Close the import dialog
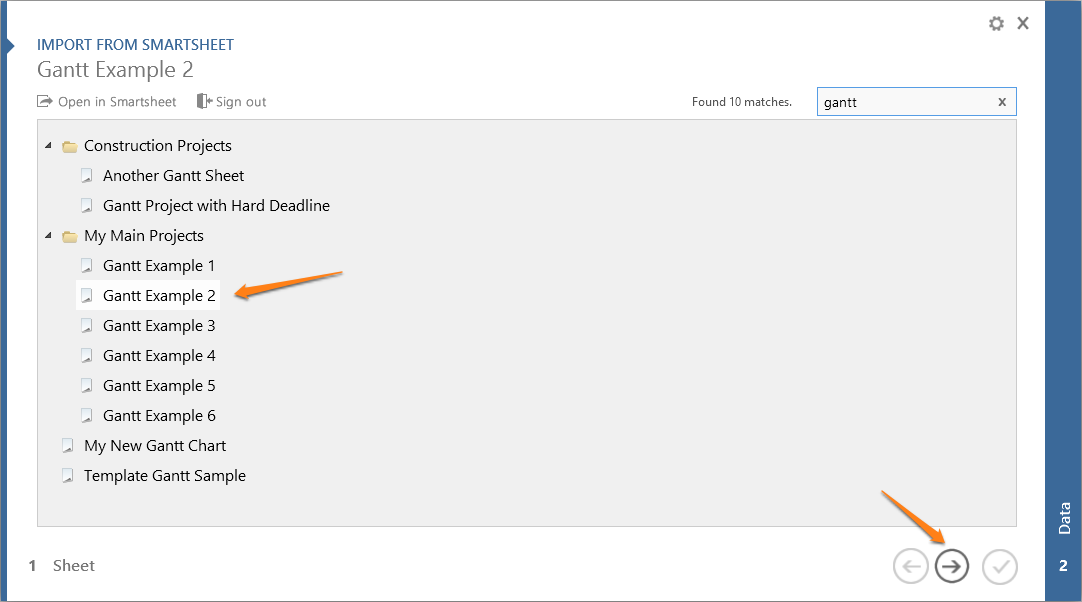The height and width of the screenshot is (602, 1082). (1023, 23)
